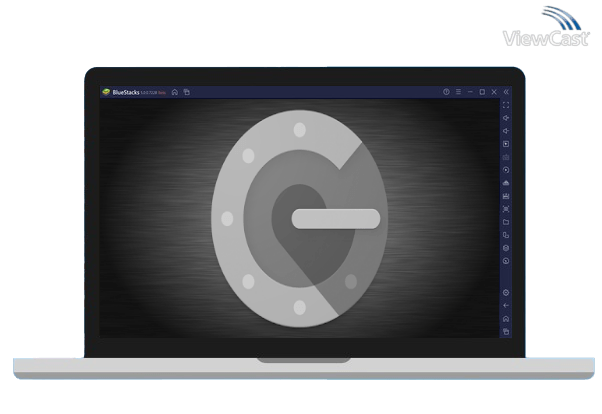Minimize the BlueStacks window
Image resolution: width=602 pixels, height=414 pixels.
[x=470, y=92]
